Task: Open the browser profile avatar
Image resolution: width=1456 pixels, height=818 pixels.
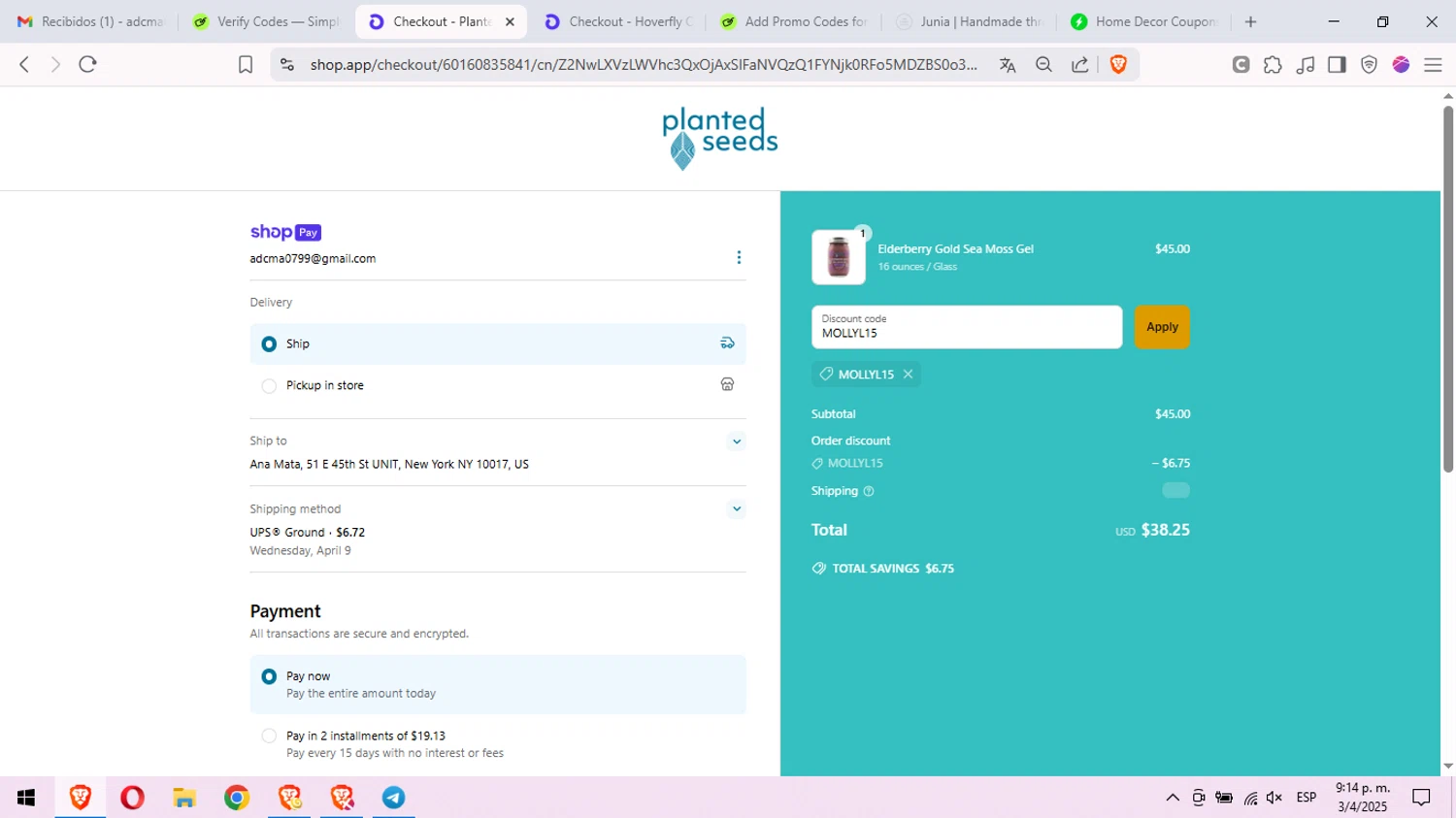Action: coord(1401,64)
